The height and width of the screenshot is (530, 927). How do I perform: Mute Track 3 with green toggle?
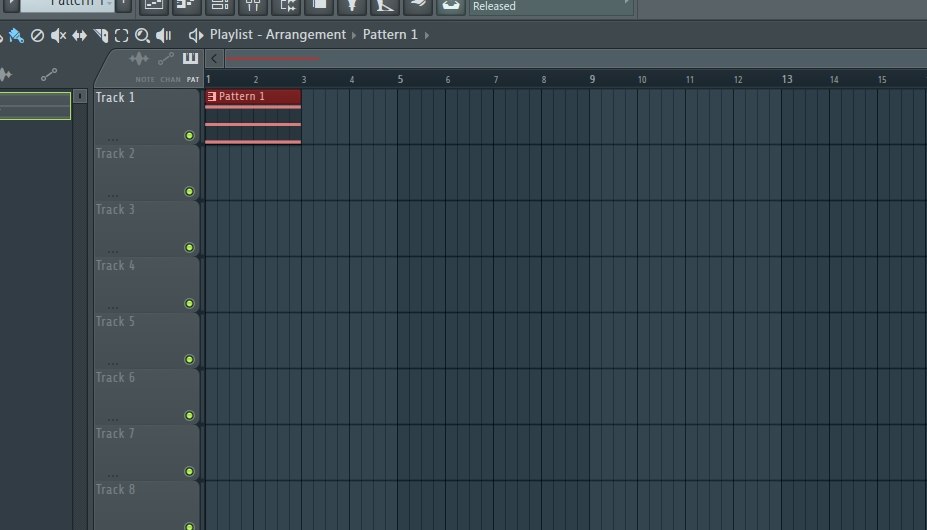tap(189, 247)
